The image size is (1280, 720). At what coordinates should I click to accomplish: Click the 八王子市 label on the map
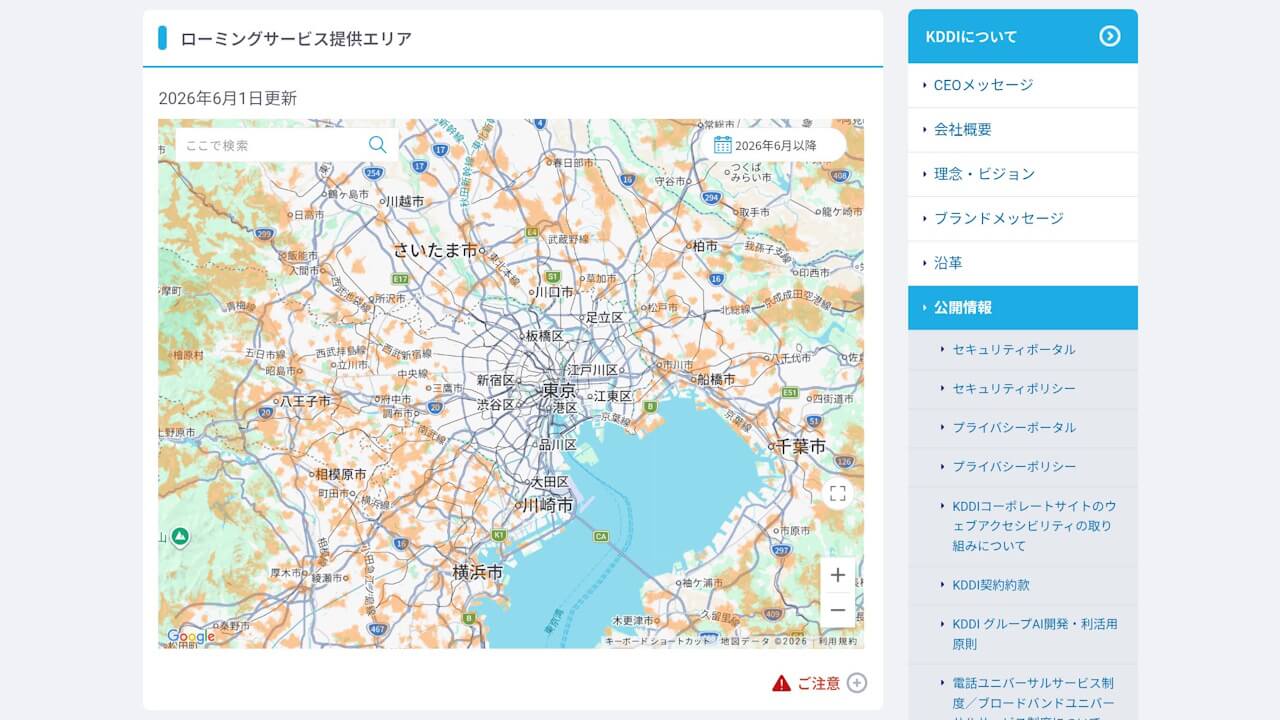(306, 400)
